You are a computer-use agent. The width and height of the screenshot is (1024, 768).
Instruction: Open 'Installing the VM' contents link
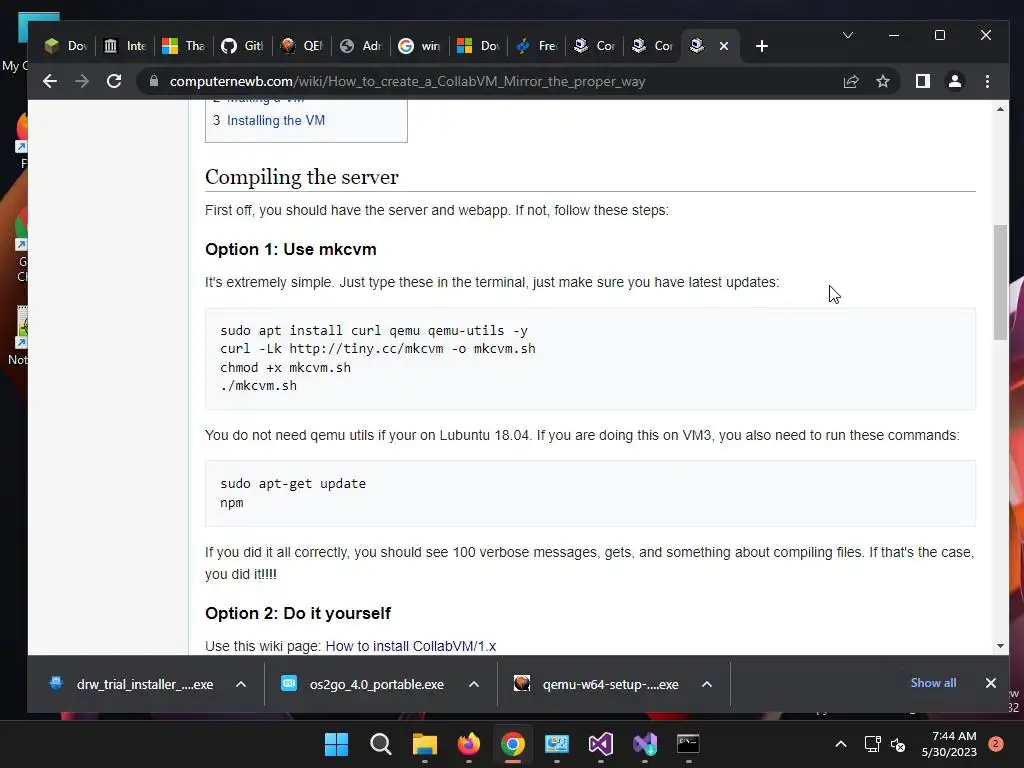[276, 120]
